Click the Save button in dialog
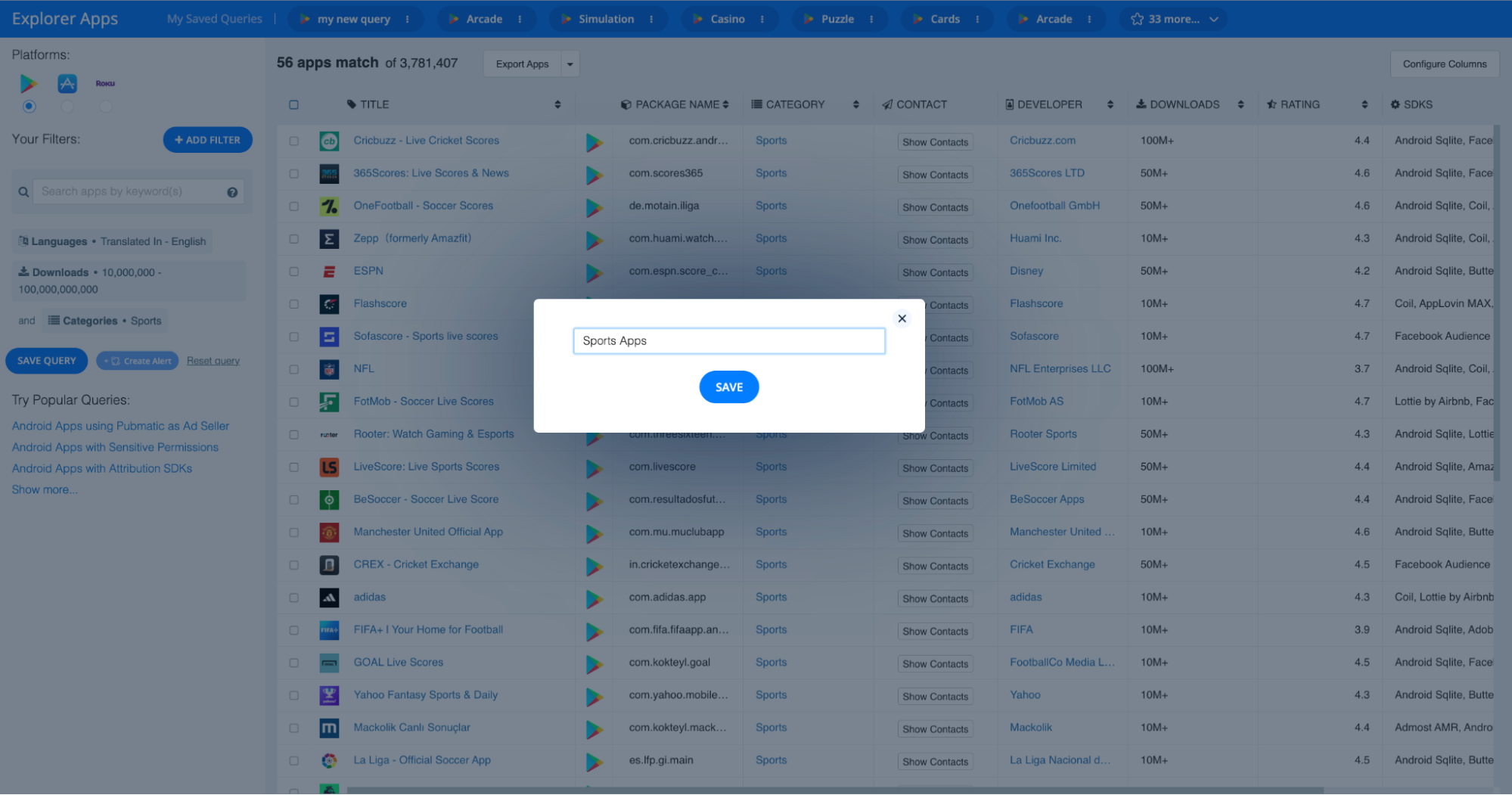Screen dimensions: 1512x795 click(x=729, y=387)
